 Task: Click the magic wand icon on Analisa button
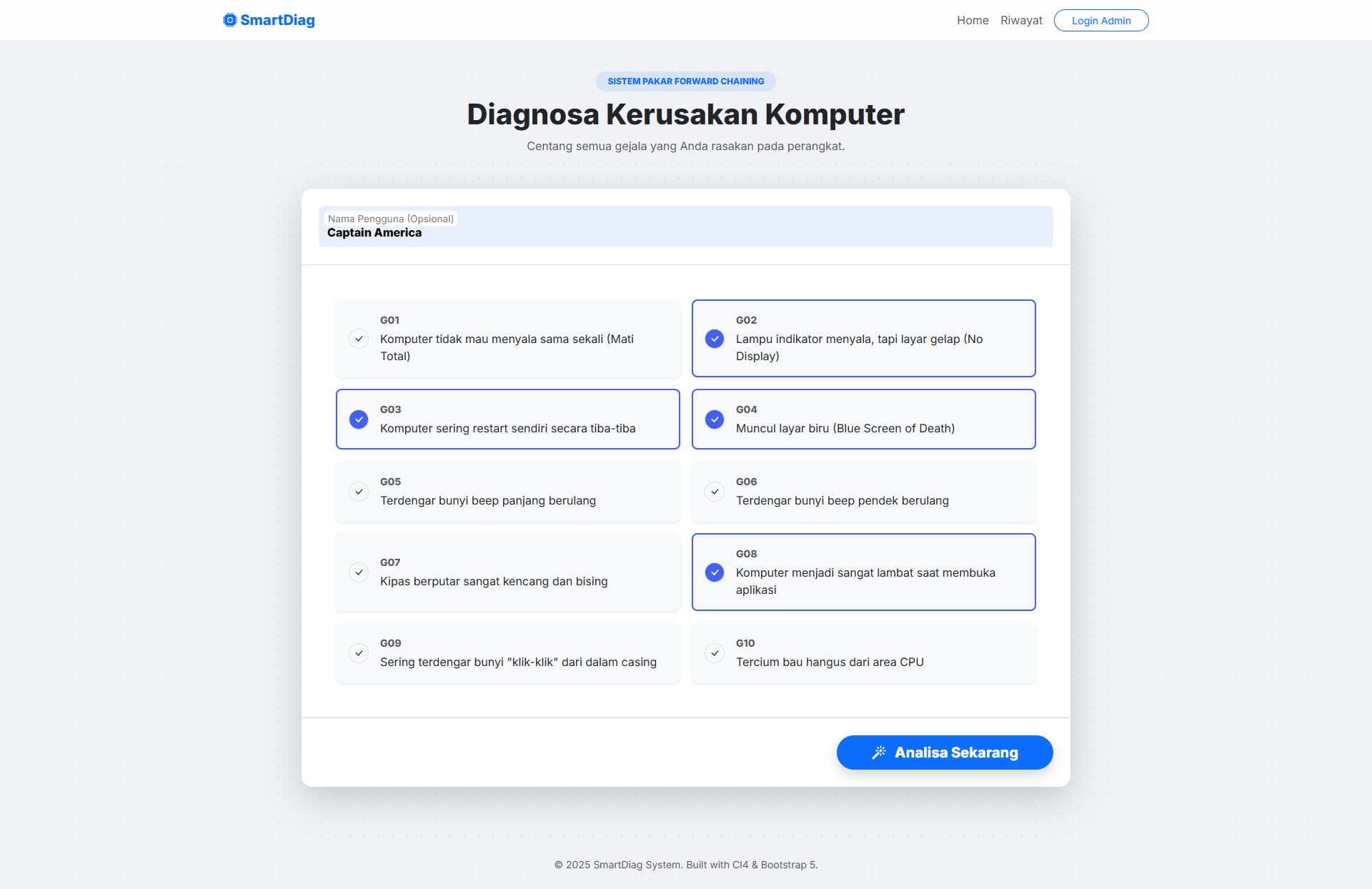coord(879,753)
